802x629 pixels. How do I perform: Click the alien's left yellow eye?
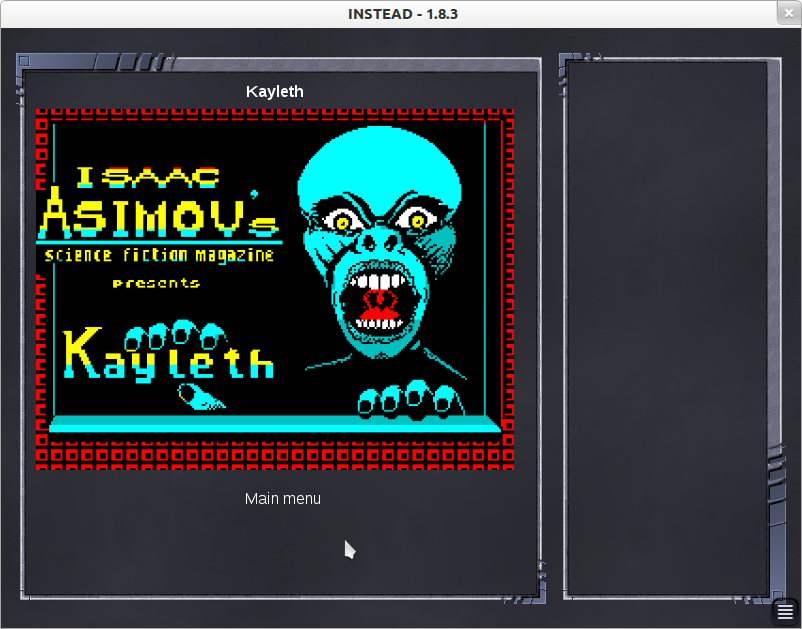tap(342, 222)
